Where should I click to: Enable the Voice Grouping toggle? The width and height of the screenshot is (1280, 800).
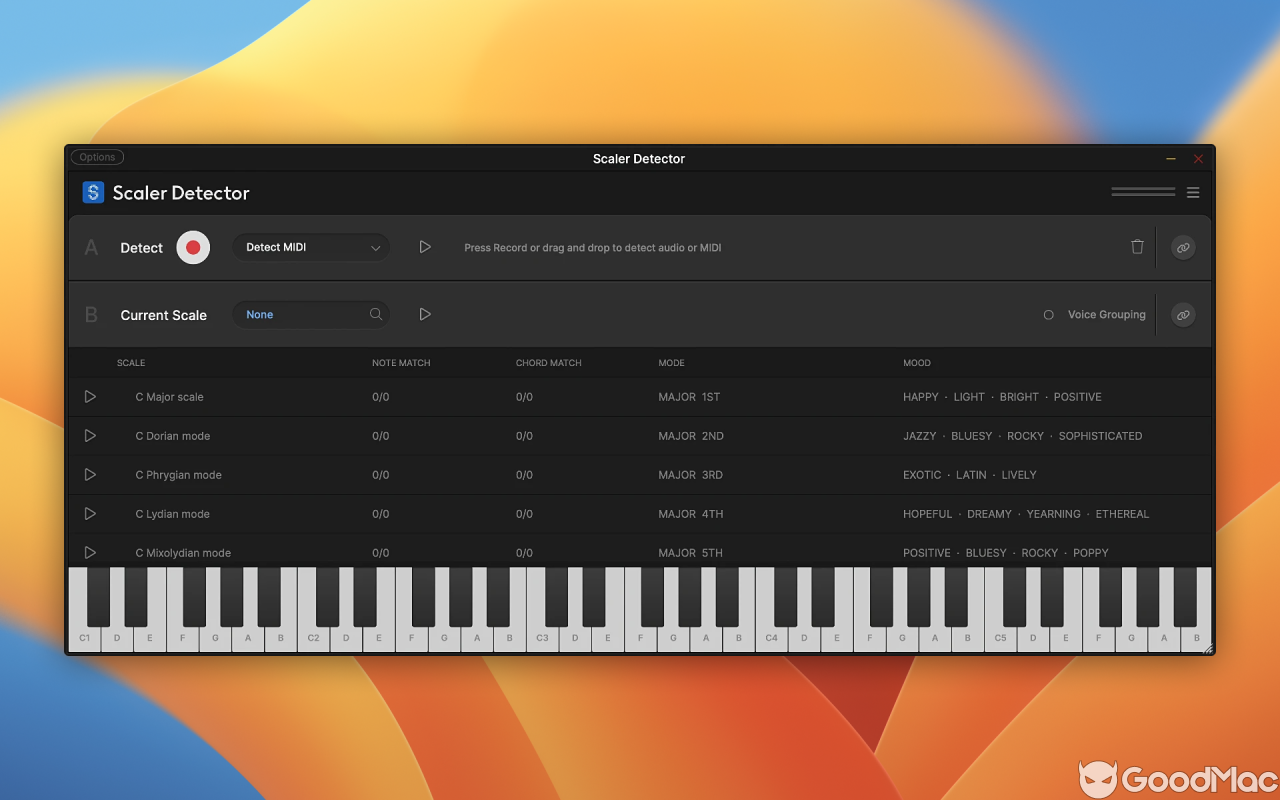coord(1048,314)
